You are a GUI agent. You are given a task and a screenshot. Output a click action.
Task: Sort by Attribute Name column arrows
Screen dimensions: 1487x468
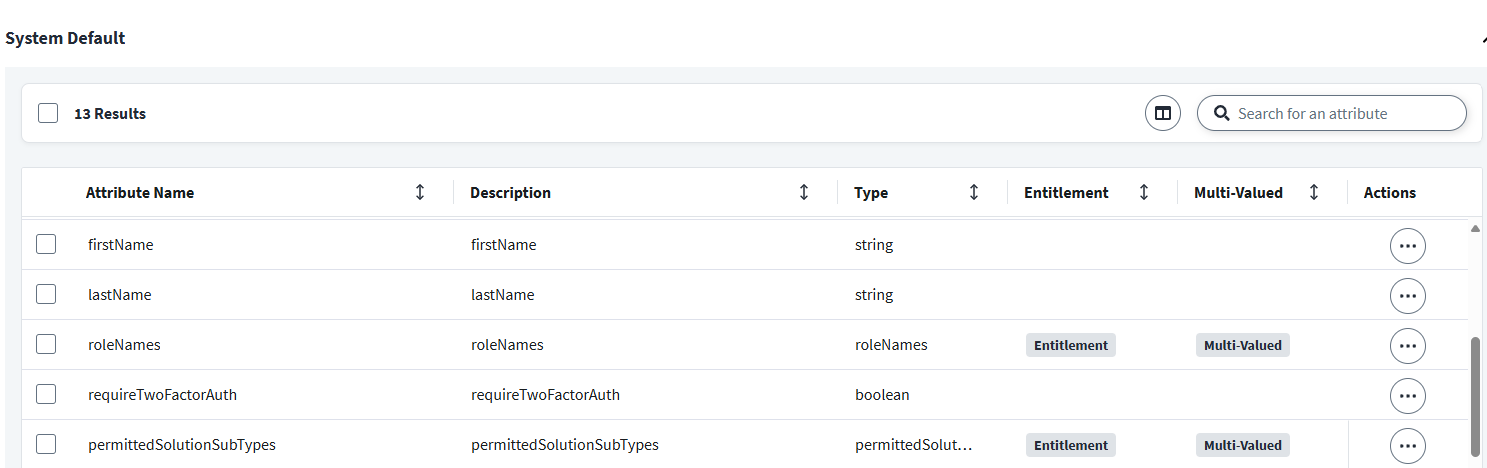(x=420, y=192)
